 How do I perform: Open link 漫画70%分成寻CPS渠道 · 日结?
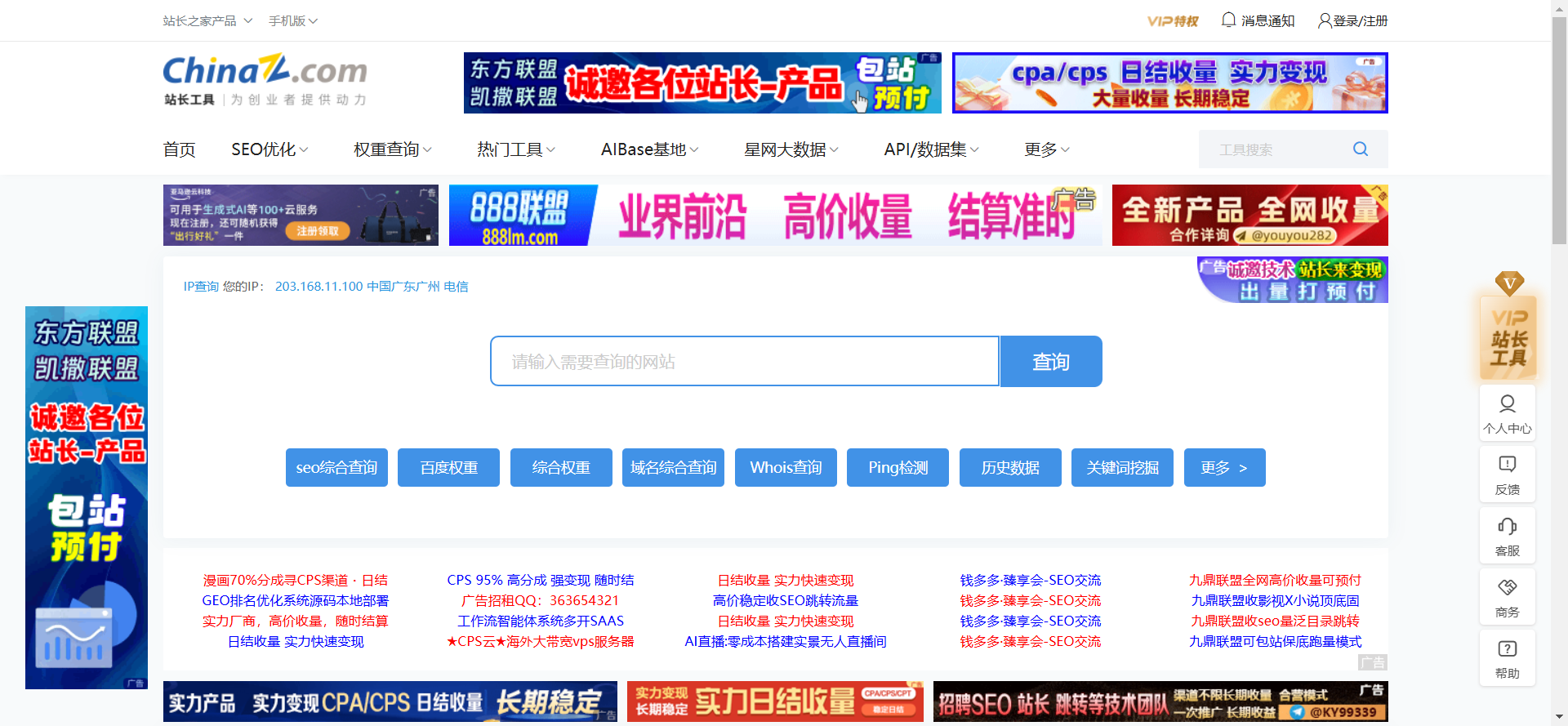pyautogui.click(x=296, y=580)
